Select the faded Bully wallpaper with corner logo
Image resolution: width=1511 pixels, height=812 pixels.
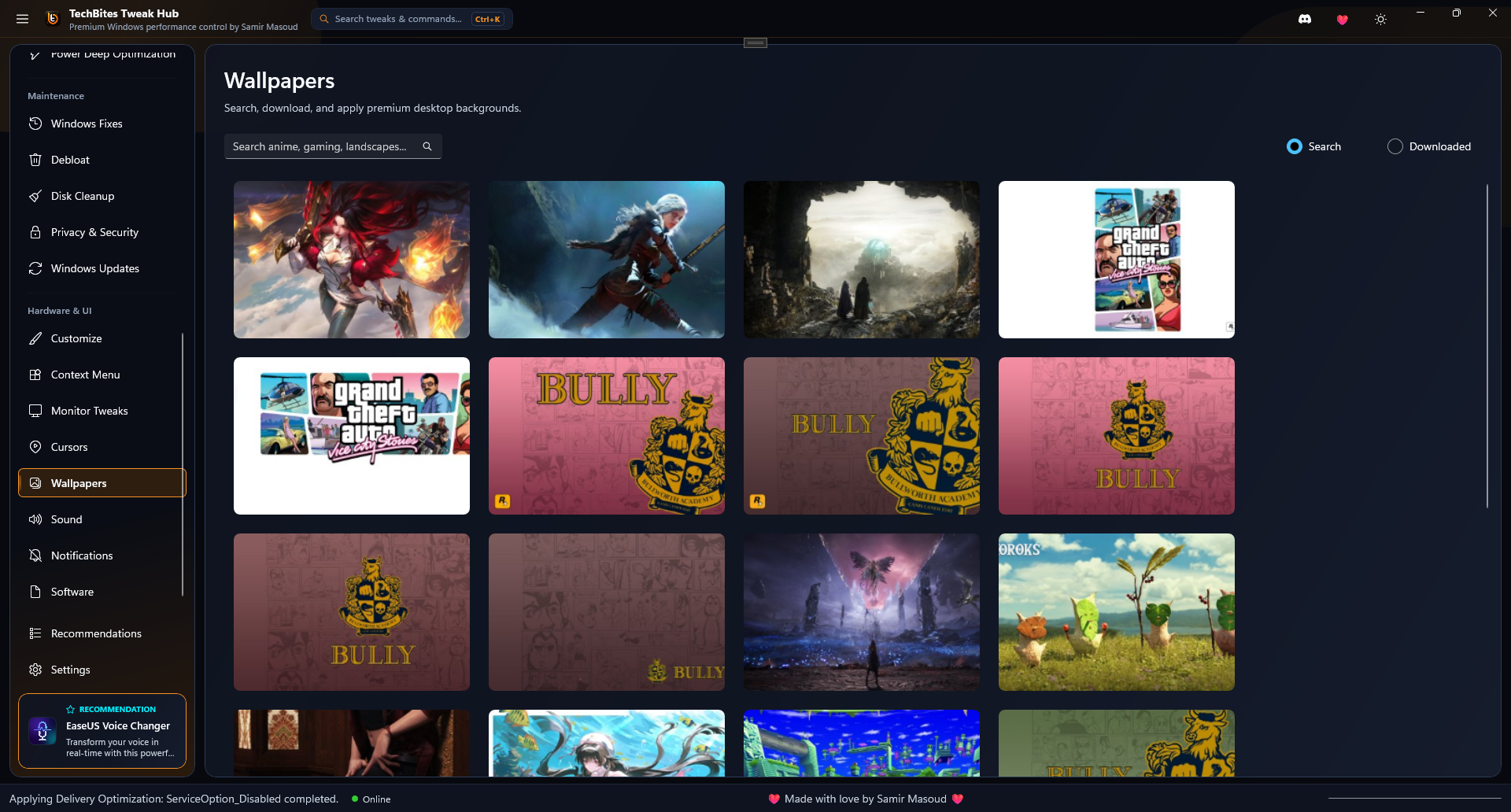[607, 612]
